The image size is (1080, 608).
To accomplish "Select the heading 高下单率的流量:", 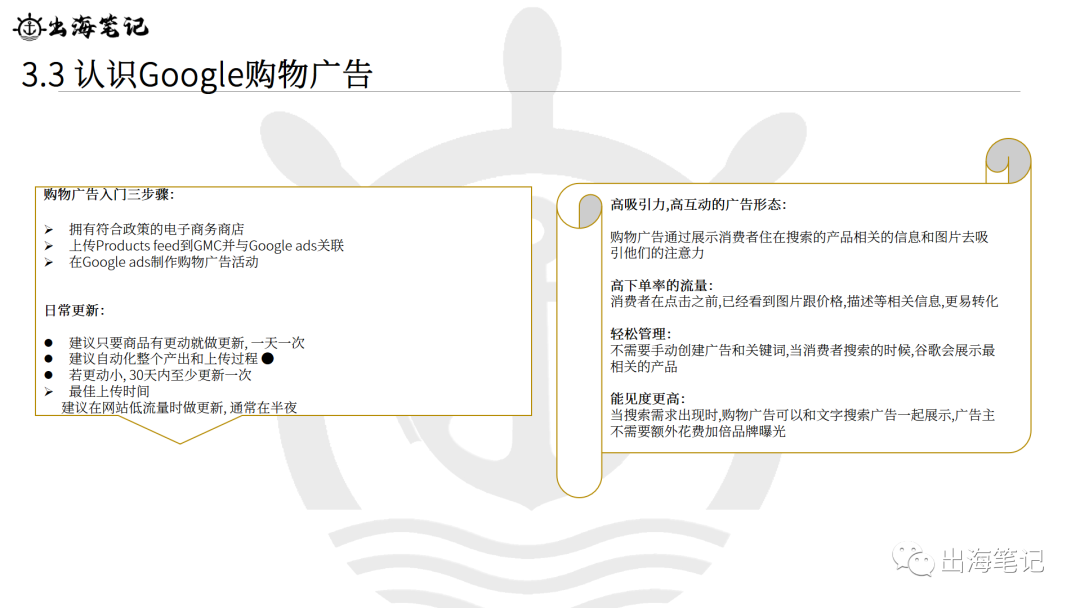I will coord(662,285).
